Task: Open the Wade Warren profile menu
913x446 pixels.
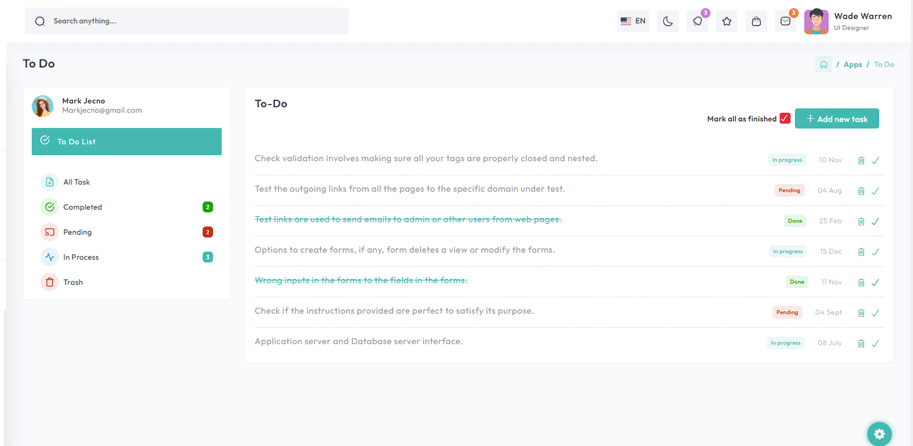Action: point(848,22)
